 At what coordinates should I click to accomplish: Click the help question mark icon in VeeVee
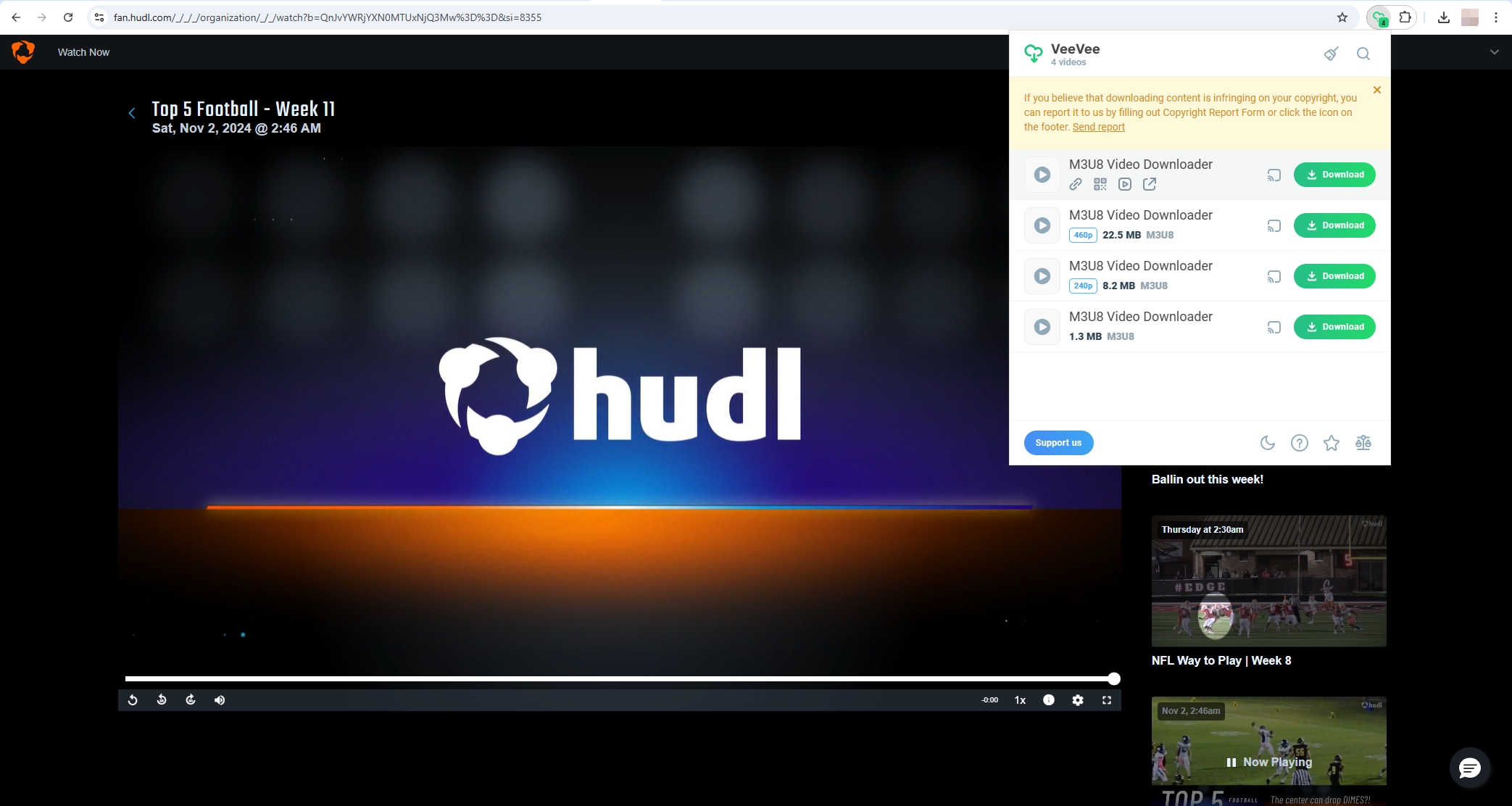(x=1299, y=443)
